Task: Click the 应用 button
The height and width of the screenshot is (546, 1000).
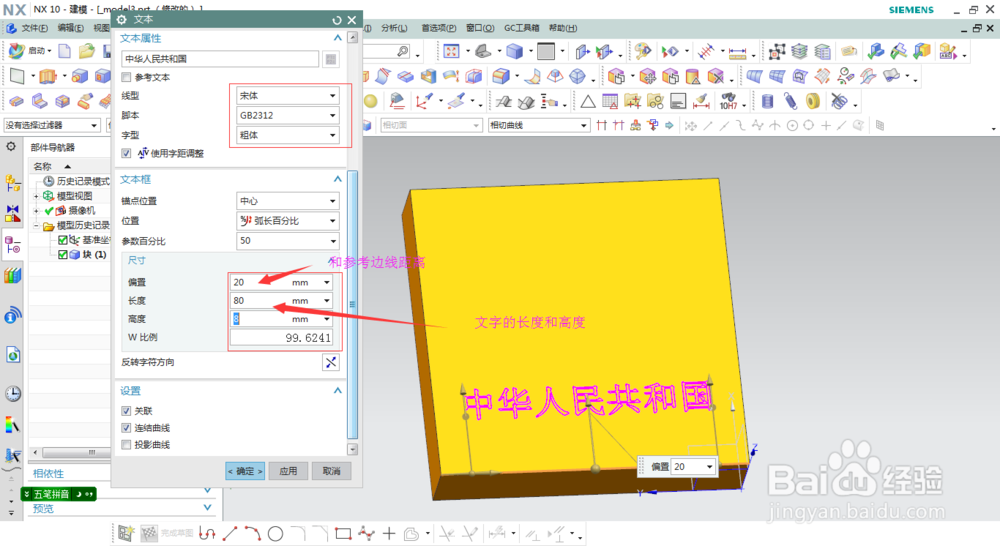Action: pos(288,471)
